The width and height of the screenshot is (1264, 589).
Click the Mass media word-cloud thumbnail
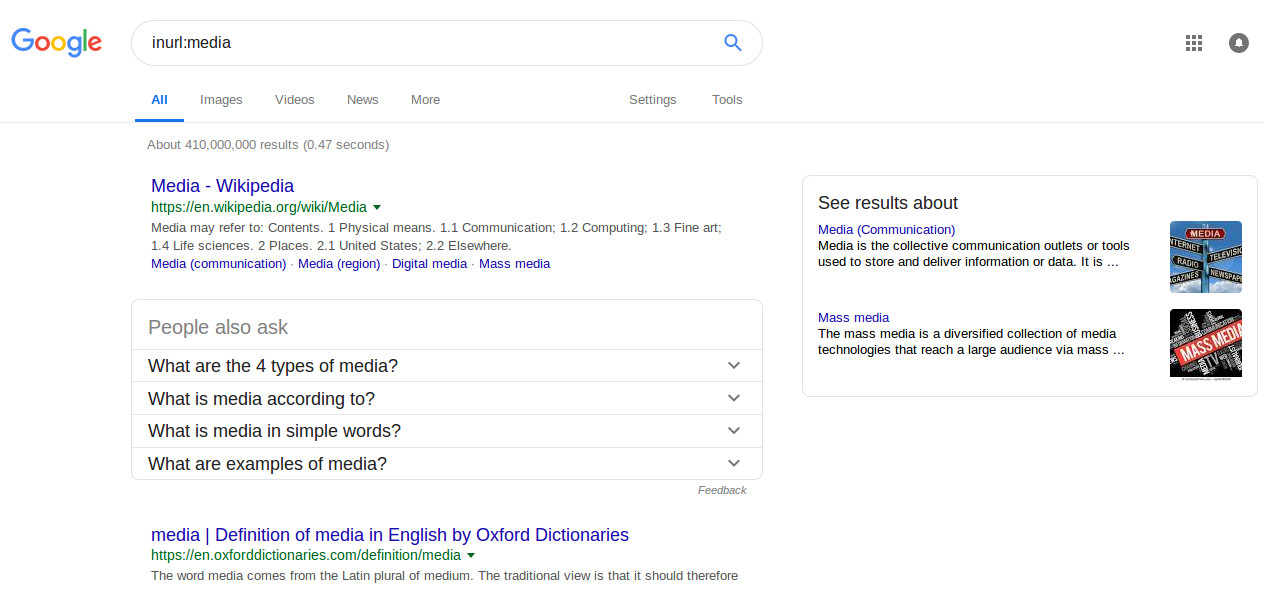pos(1206,343)
